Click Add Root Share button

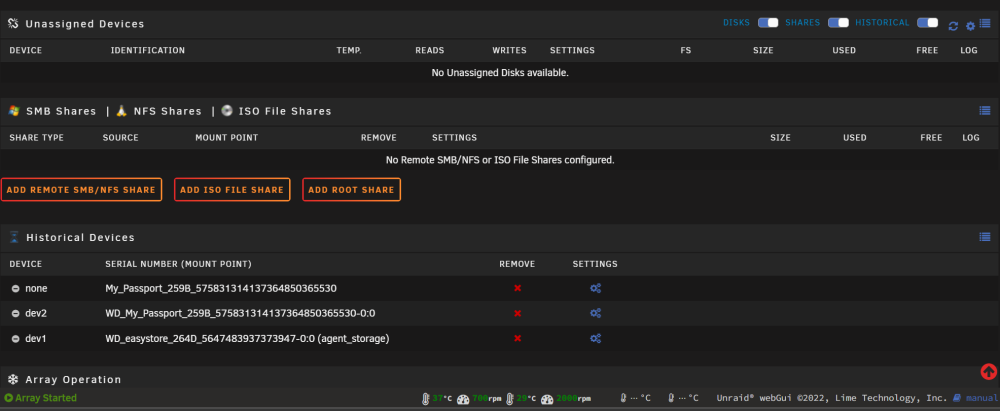(351, 190)
